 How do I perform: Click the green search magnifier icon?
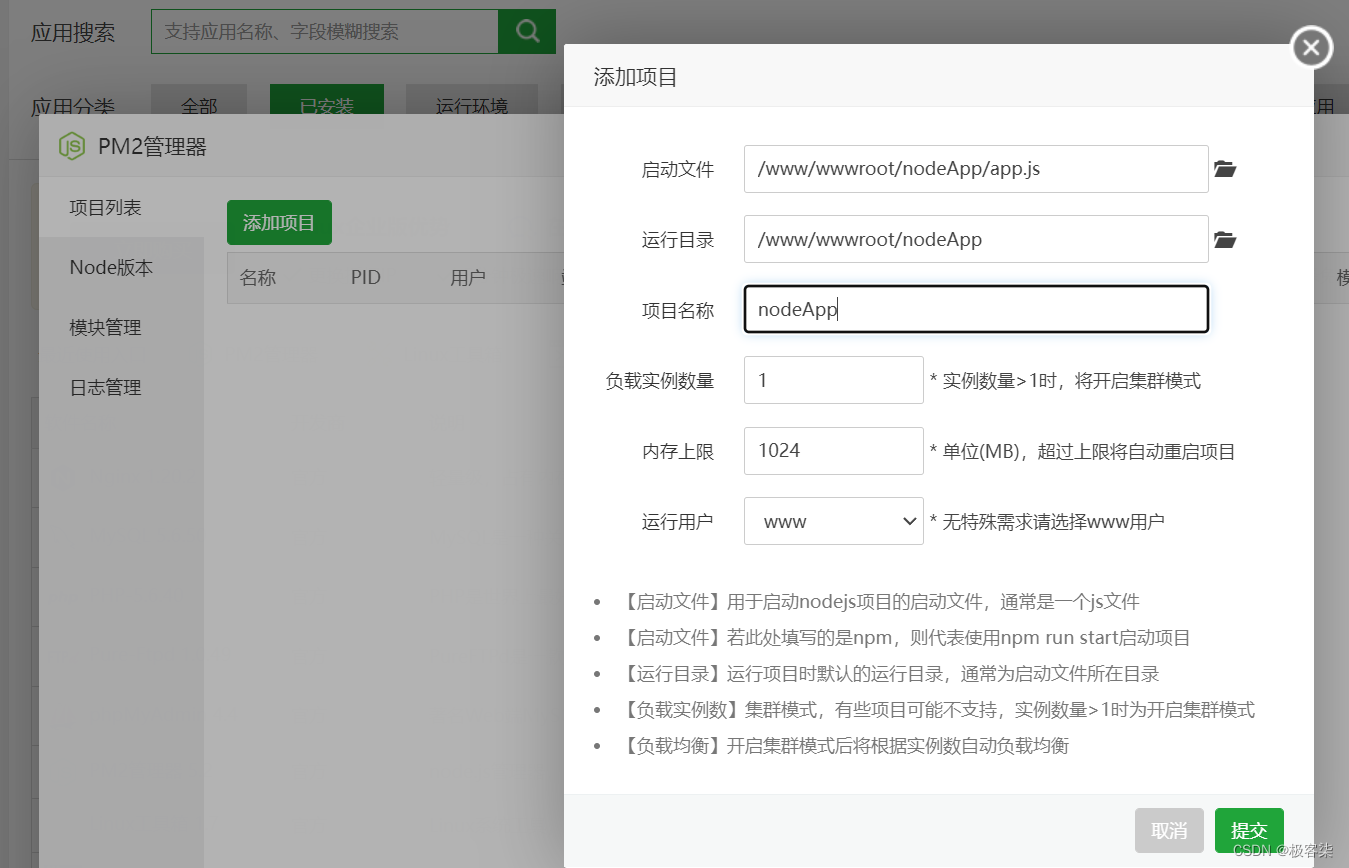[527, 31]
